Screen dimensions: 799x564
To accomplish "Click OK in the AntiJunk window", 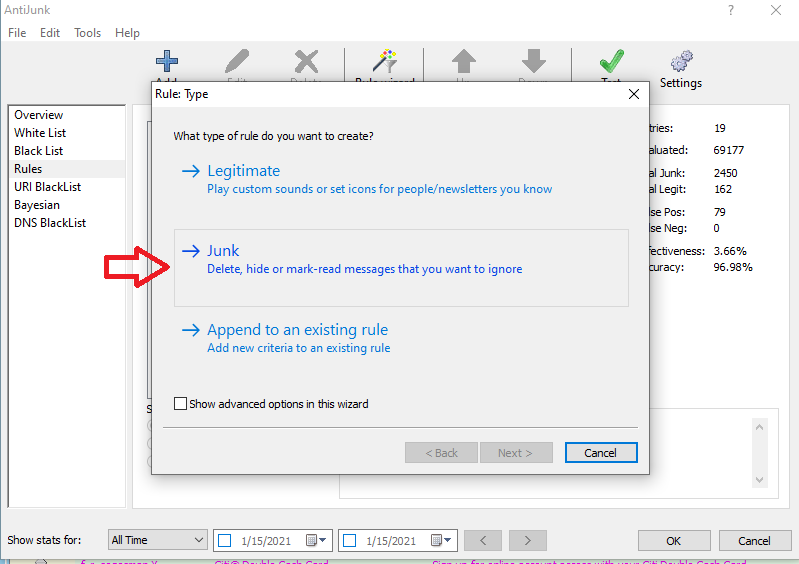I will pos(674,541).
